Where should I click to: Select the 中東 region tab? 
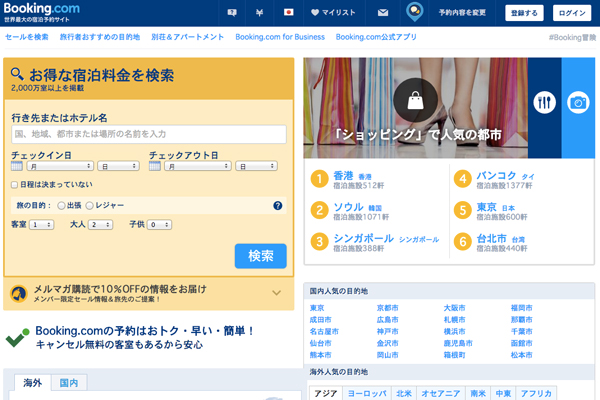pyautogui.click(x=503, y=393)
